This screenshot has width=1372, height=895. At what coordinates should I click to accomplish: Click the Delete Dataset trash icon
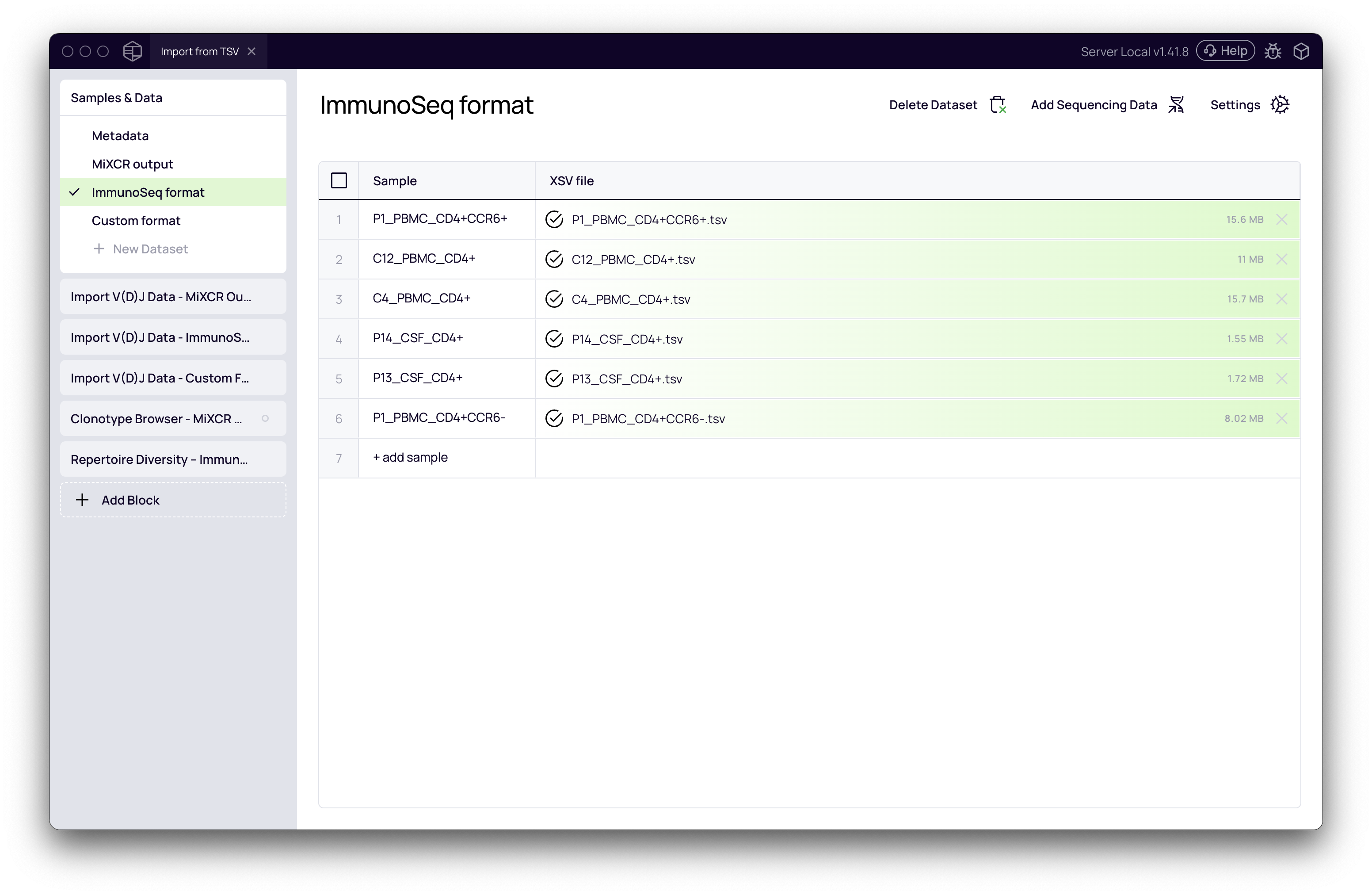pos(997,104)
